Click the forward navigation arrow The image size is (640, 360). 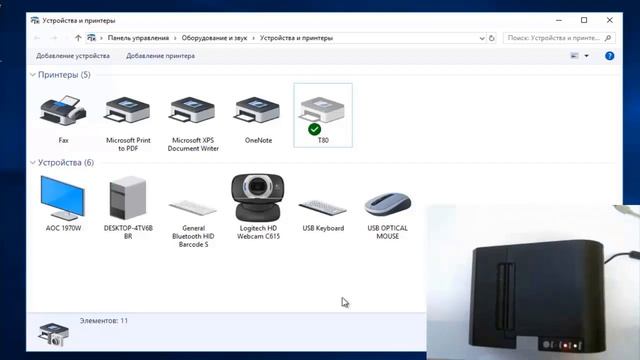tap(53, 38)
